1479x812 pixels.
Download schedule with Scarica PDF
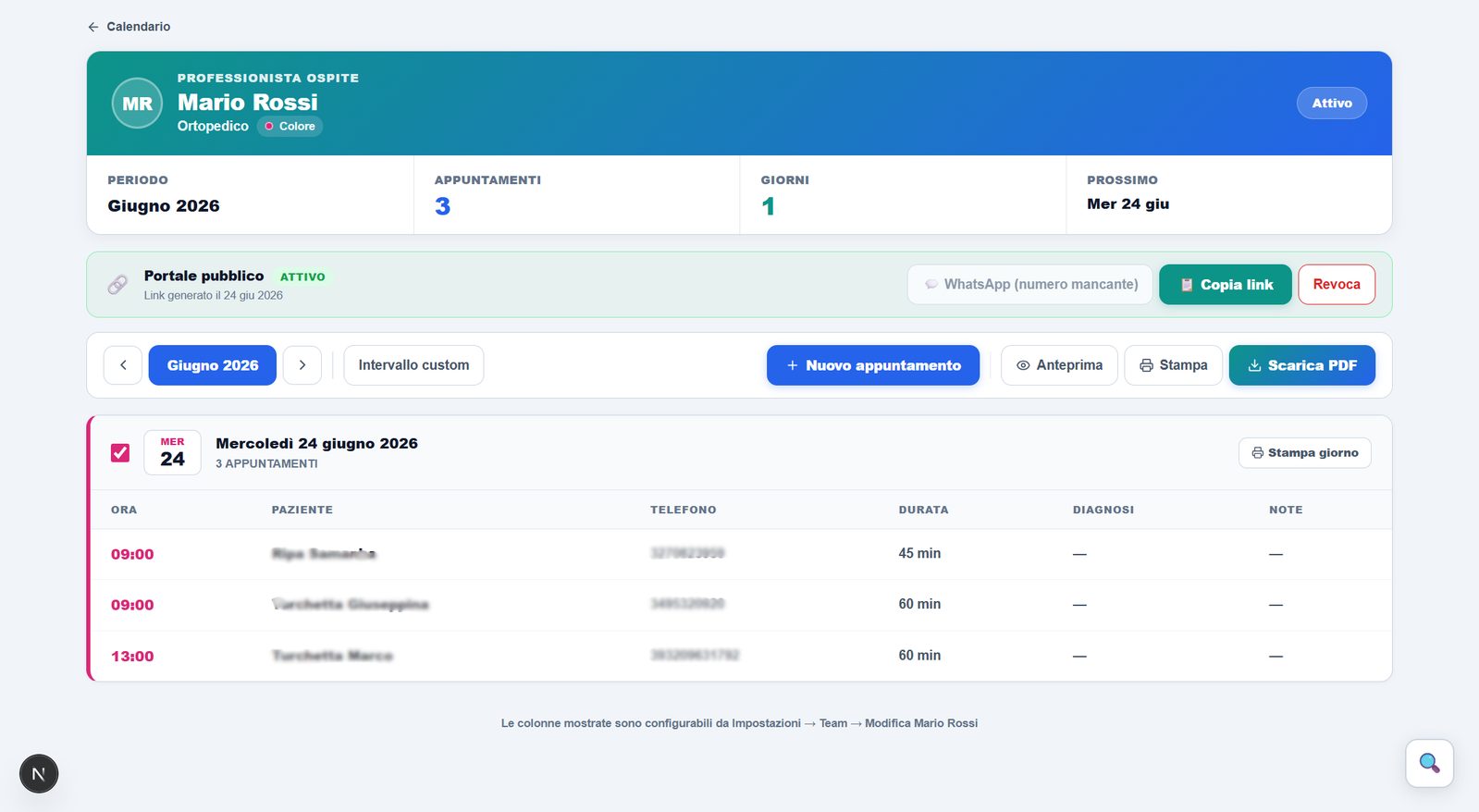(x=1301, y=365)
